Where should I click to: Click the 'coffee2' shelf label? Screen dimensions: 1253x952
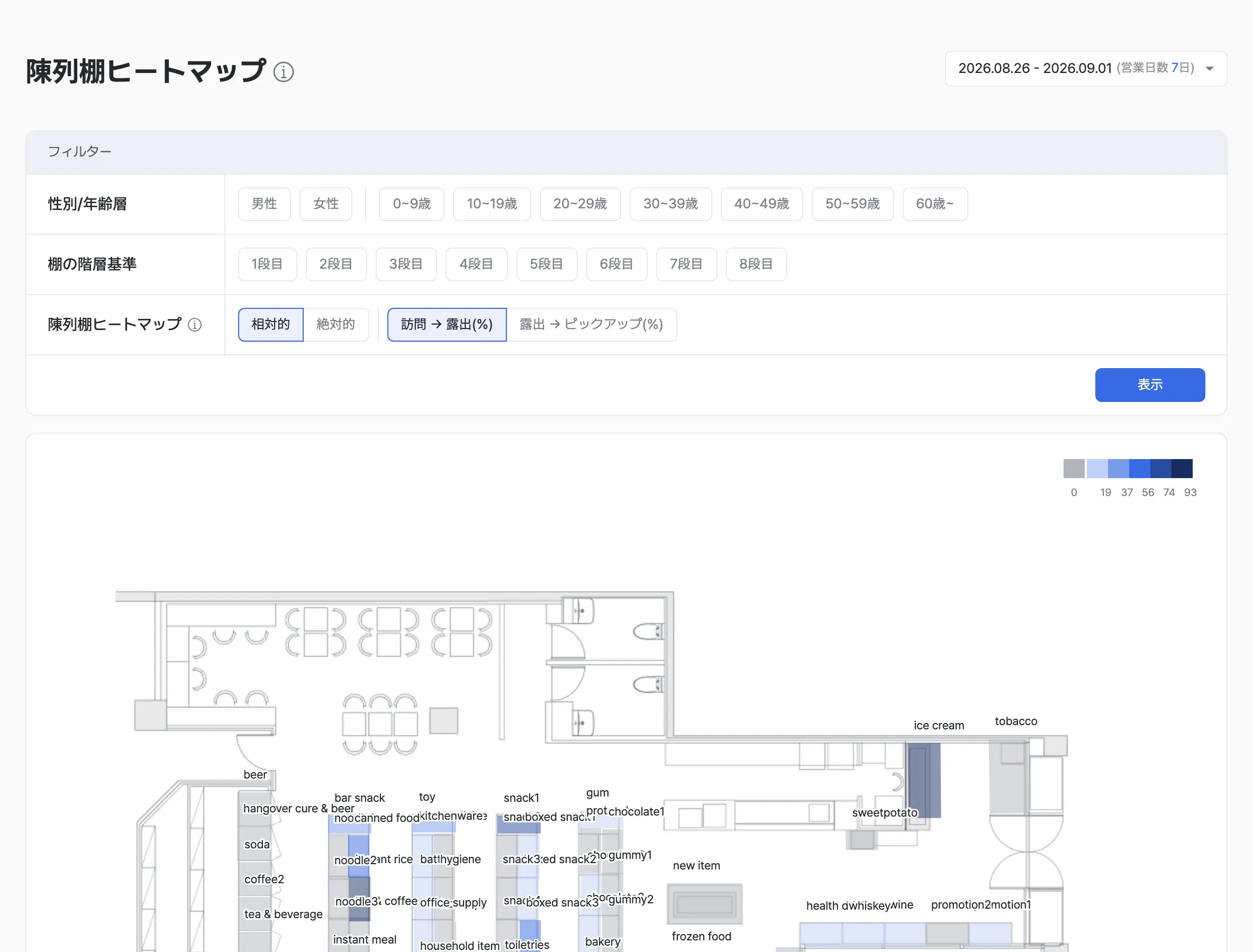click(264, 880)
